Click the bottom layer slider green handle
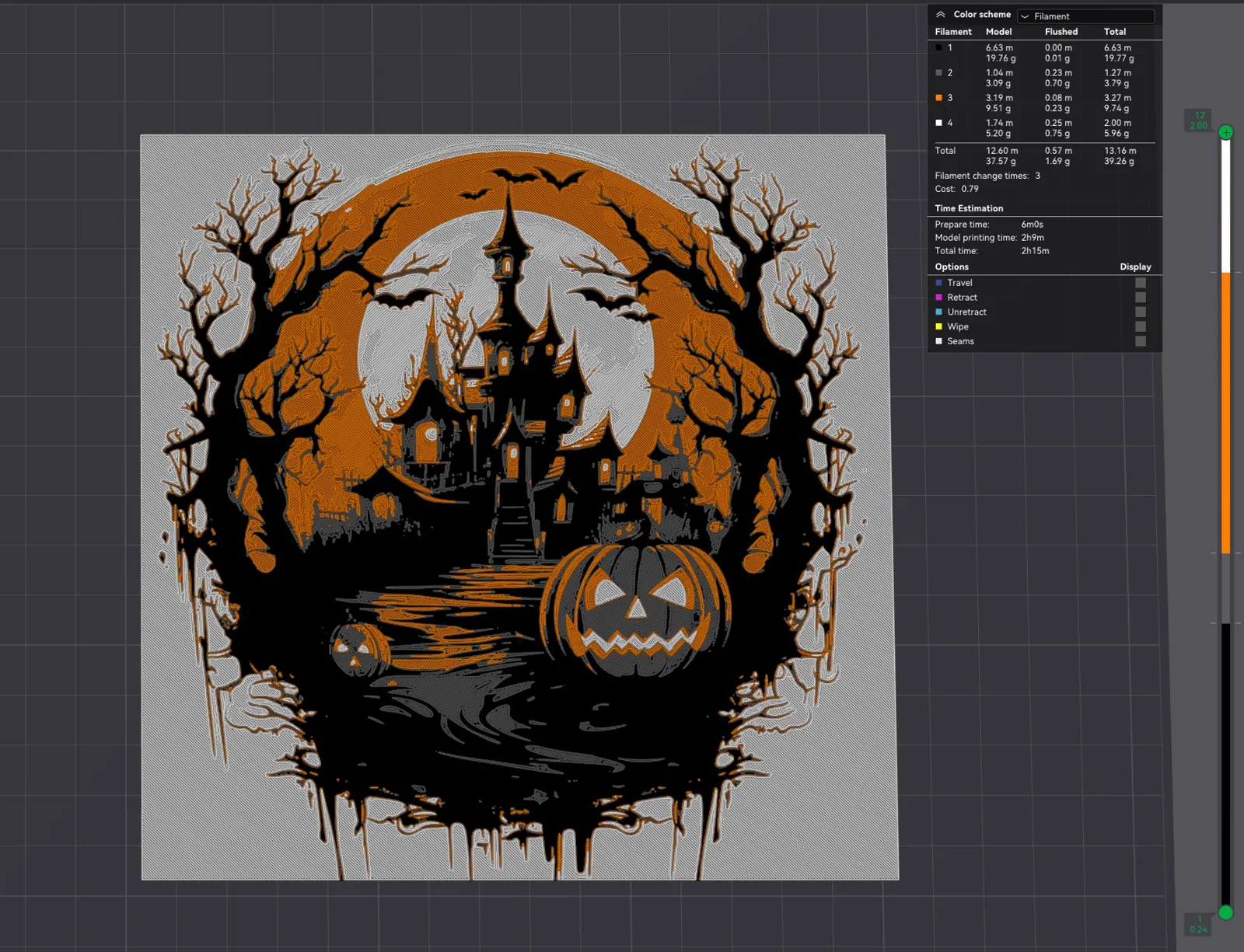The image size is (1244, 952). [x=1226, y=912]
